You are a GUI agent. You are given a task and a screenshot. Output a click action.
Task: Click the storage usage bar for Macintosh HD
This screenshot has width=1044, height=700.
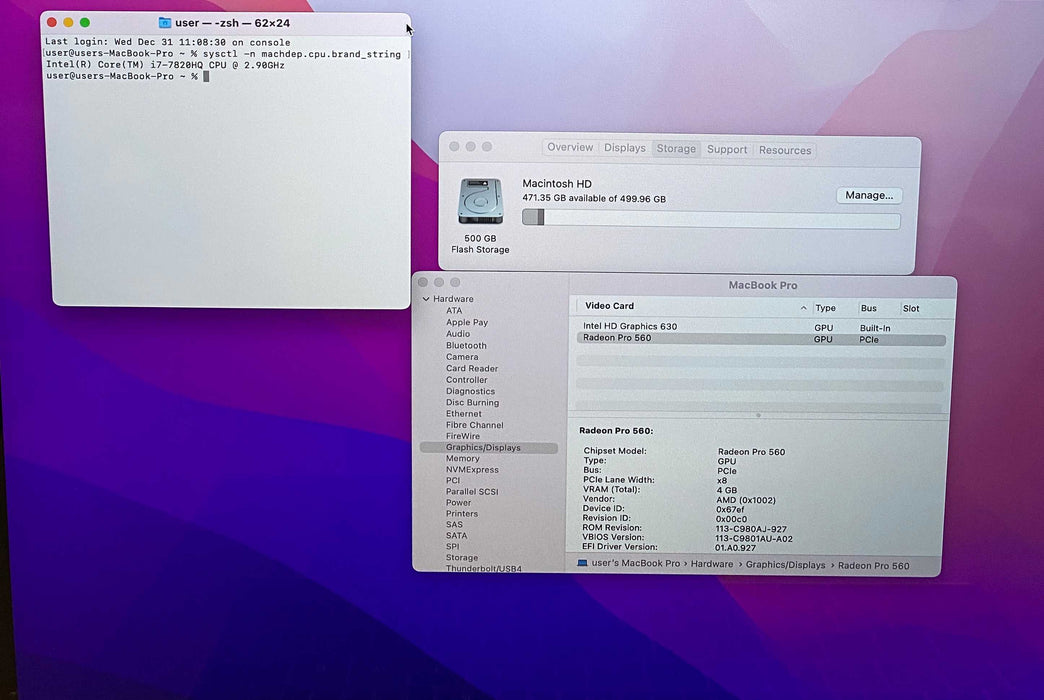coord(711,218)
